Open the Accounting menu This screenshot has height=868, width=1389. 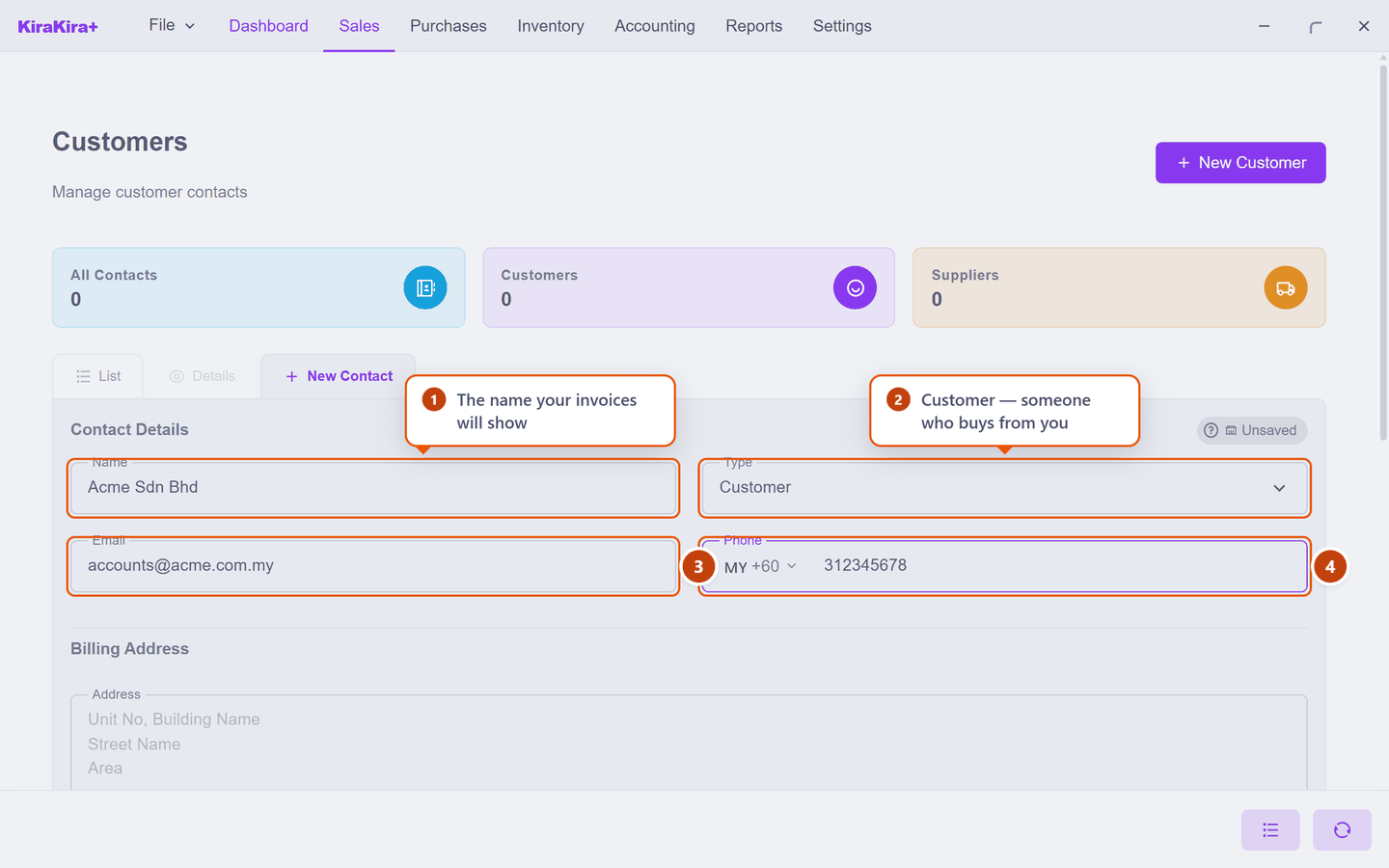click(655, 26)
